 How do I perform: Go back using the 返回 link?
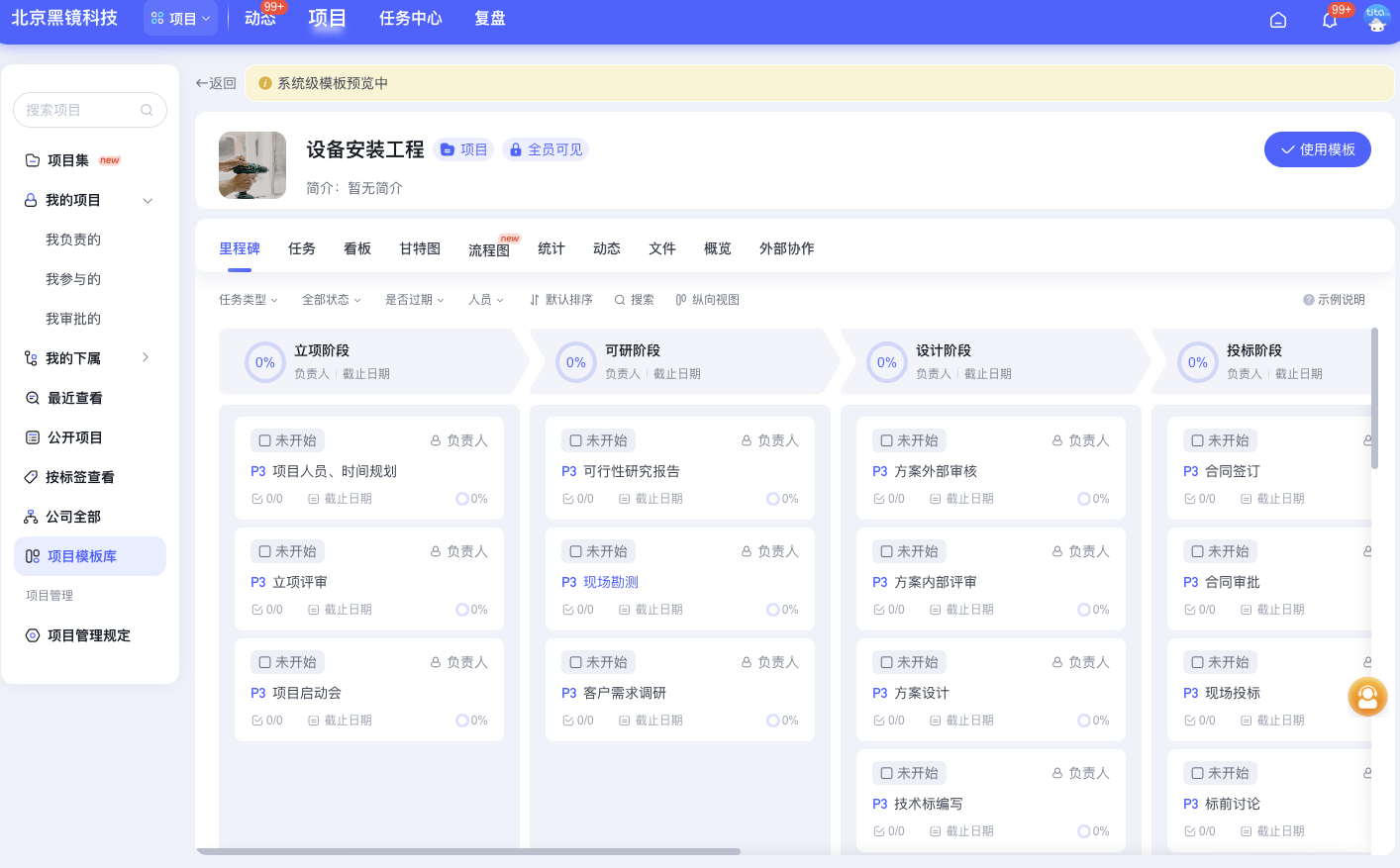click(216, 83)
